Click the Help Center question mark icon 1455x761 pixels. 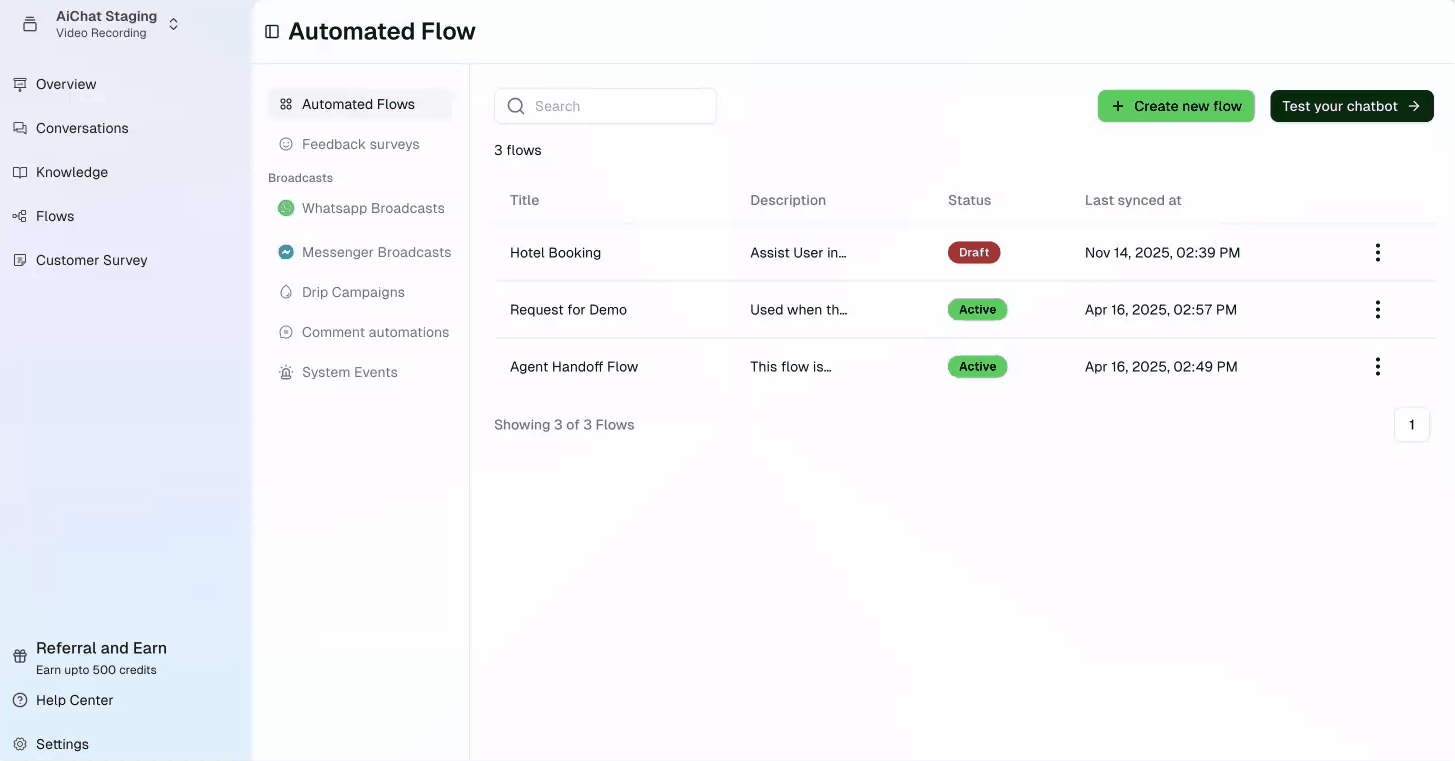point(20,700)
